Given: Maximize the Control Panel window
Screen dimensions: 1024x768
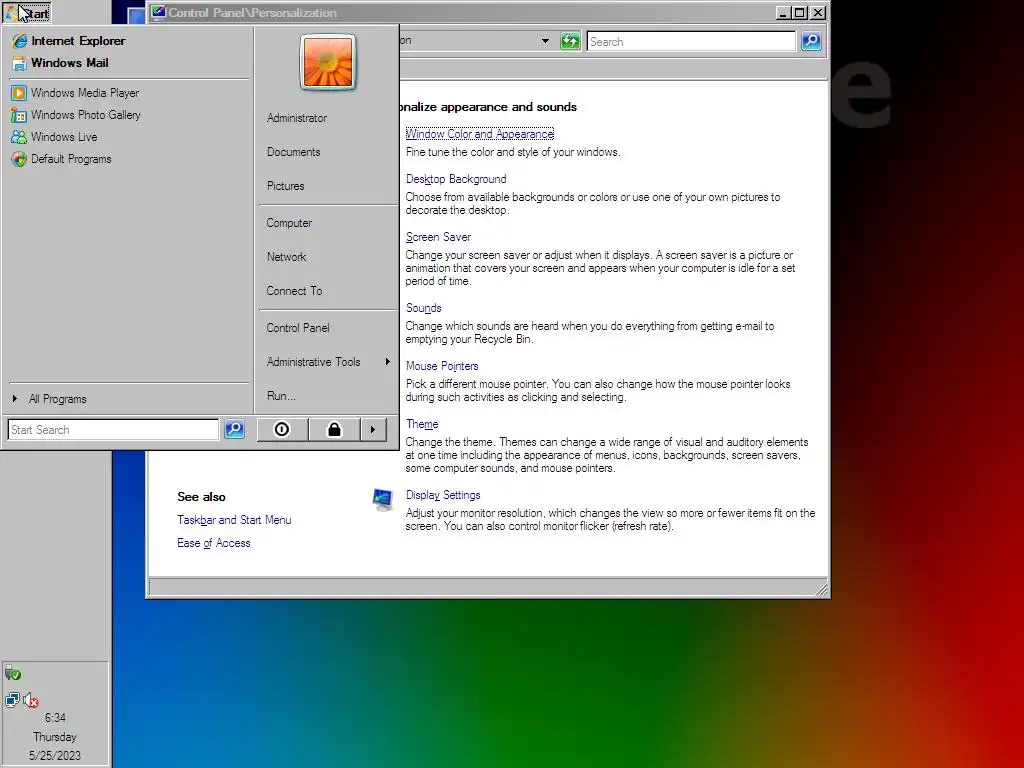Looking at the screenshot, I should click(x=799, y=12).
